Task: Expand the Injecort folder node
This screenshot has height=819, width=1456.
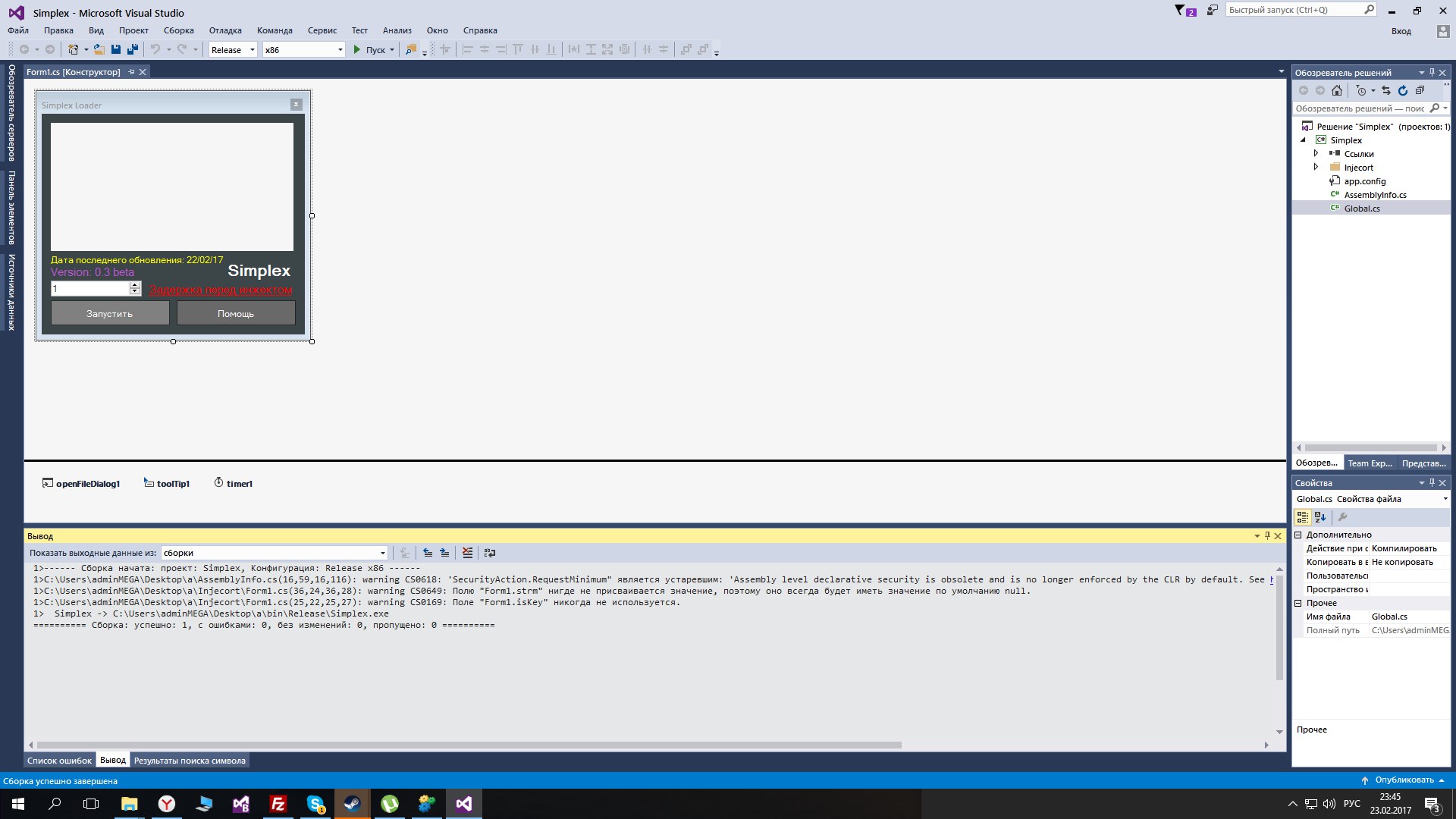Action: click(1316, 167)
